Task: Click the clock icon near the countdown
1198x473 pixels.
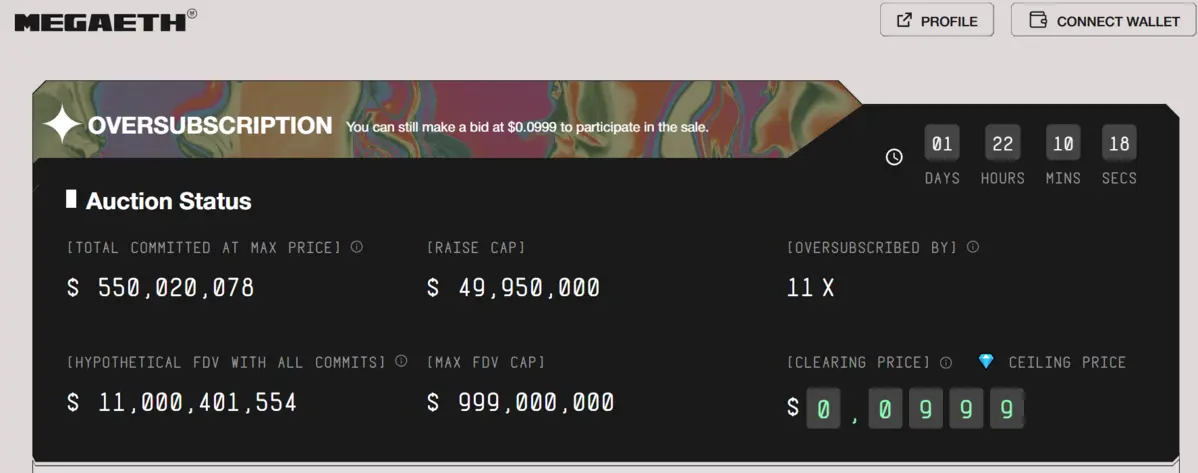Action: [x=894, y=157]
